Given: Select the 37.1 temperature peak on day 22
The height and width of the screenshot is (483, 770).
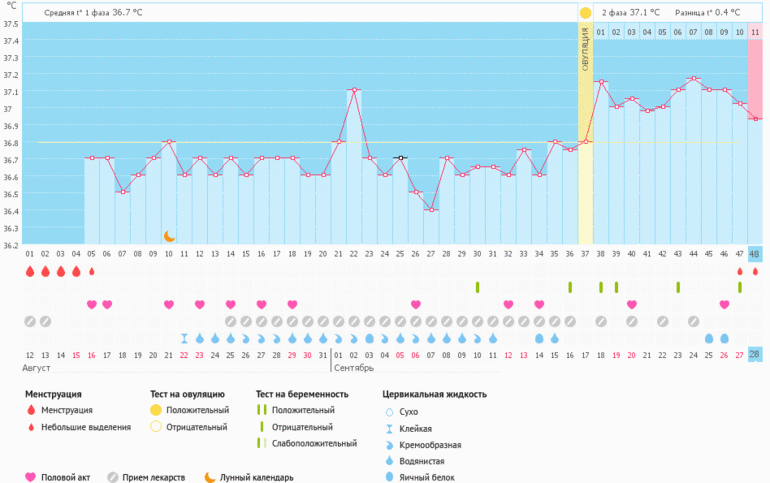Looking at the screenshot, I should coord(354,89).
